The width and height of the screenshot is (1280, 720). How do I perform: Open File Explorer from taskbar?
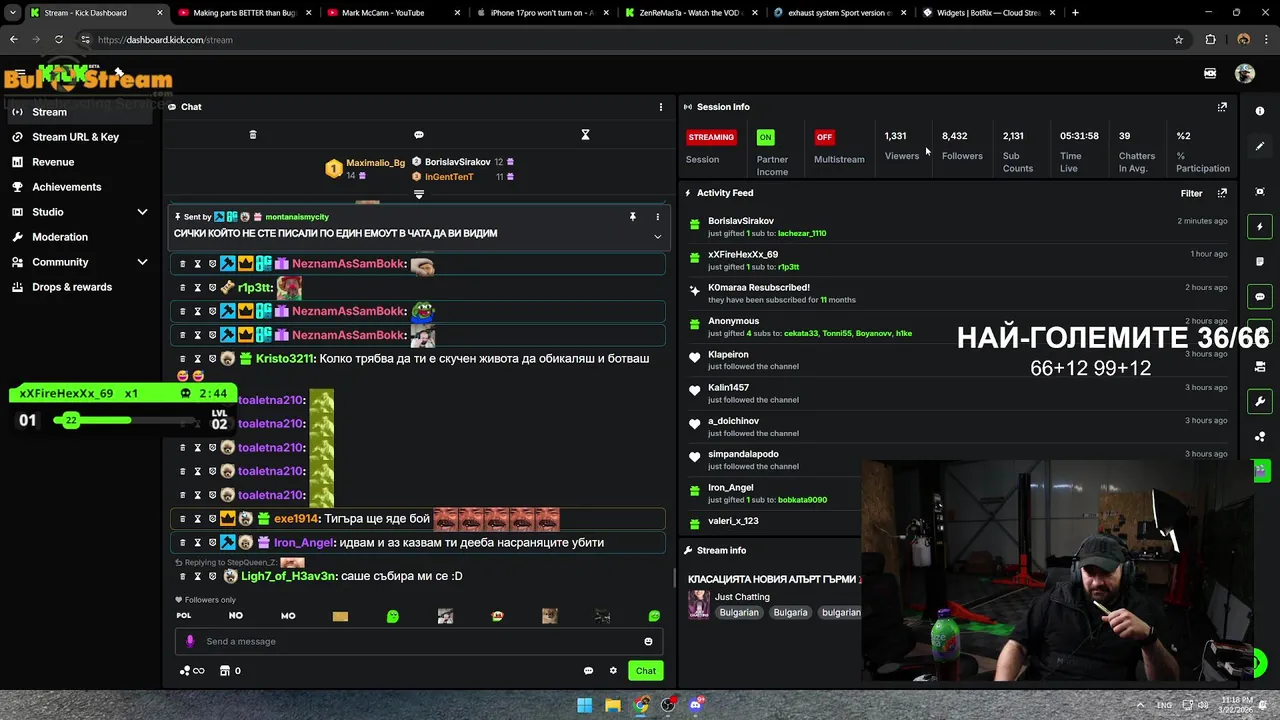pyautogui.click(x=612, y=705)
